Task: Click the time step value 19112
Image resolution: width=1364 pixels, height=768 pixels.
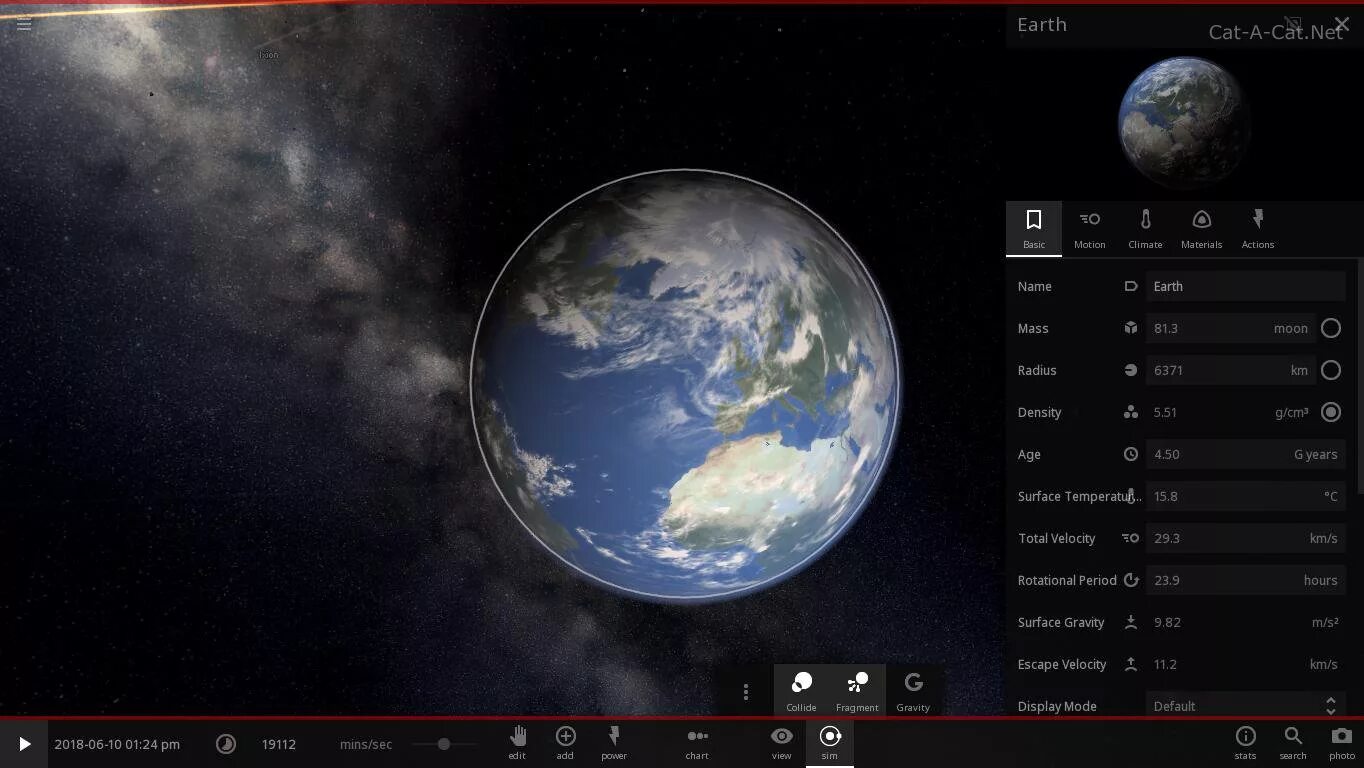Action: [279, 744]
